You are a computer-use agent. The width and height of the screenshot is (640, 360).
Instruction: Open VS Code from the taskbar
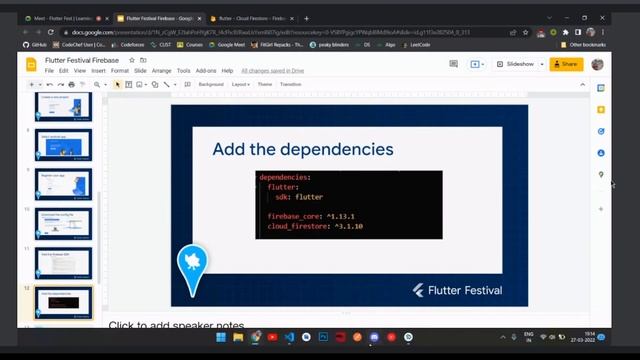pyautogui.click(x=289, y=337)
